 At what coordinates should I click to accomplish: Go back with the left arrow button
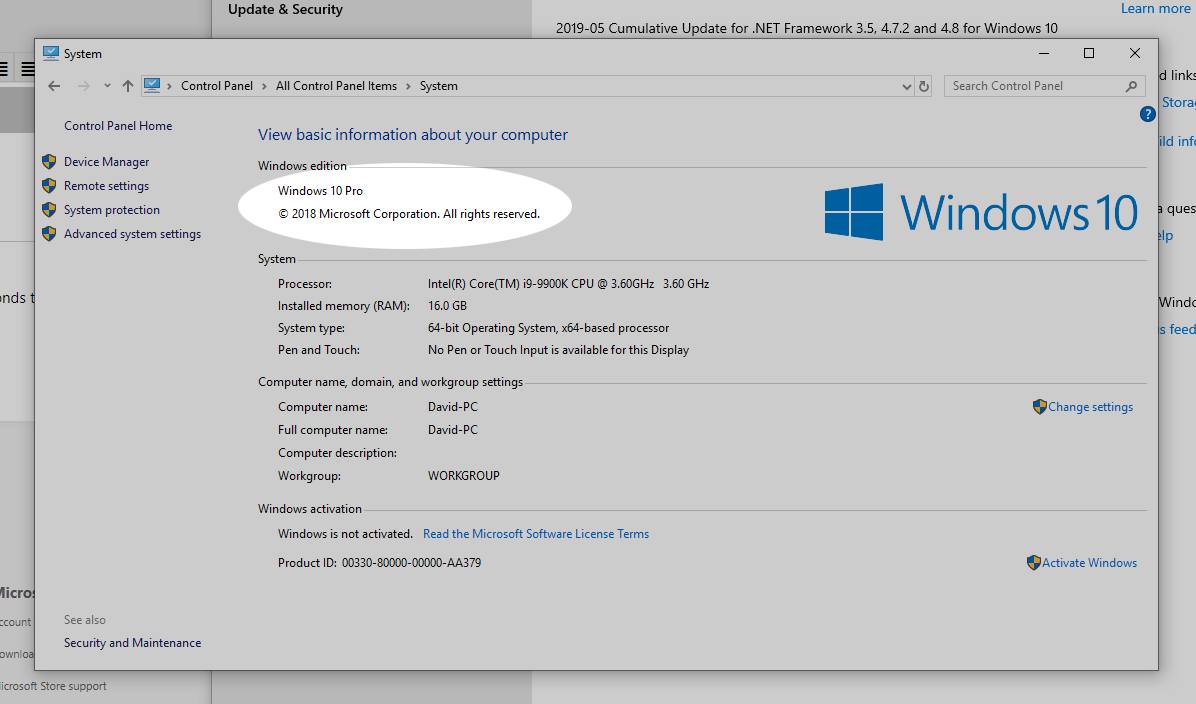tap(54, 86)
